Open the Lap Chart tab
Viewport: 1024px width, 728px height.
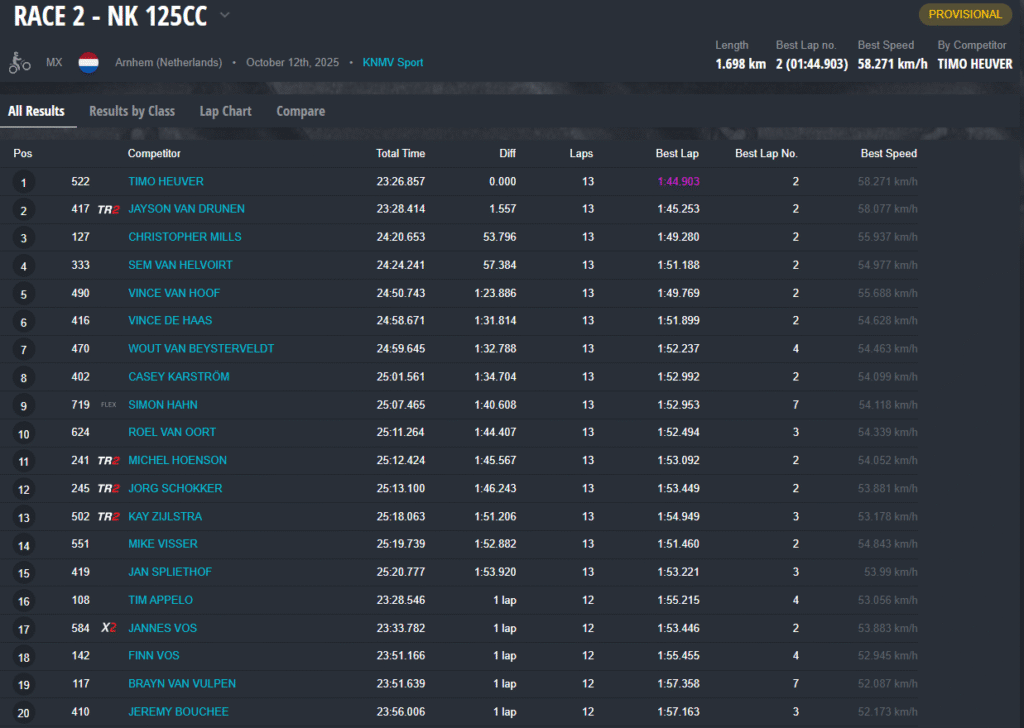225,111
